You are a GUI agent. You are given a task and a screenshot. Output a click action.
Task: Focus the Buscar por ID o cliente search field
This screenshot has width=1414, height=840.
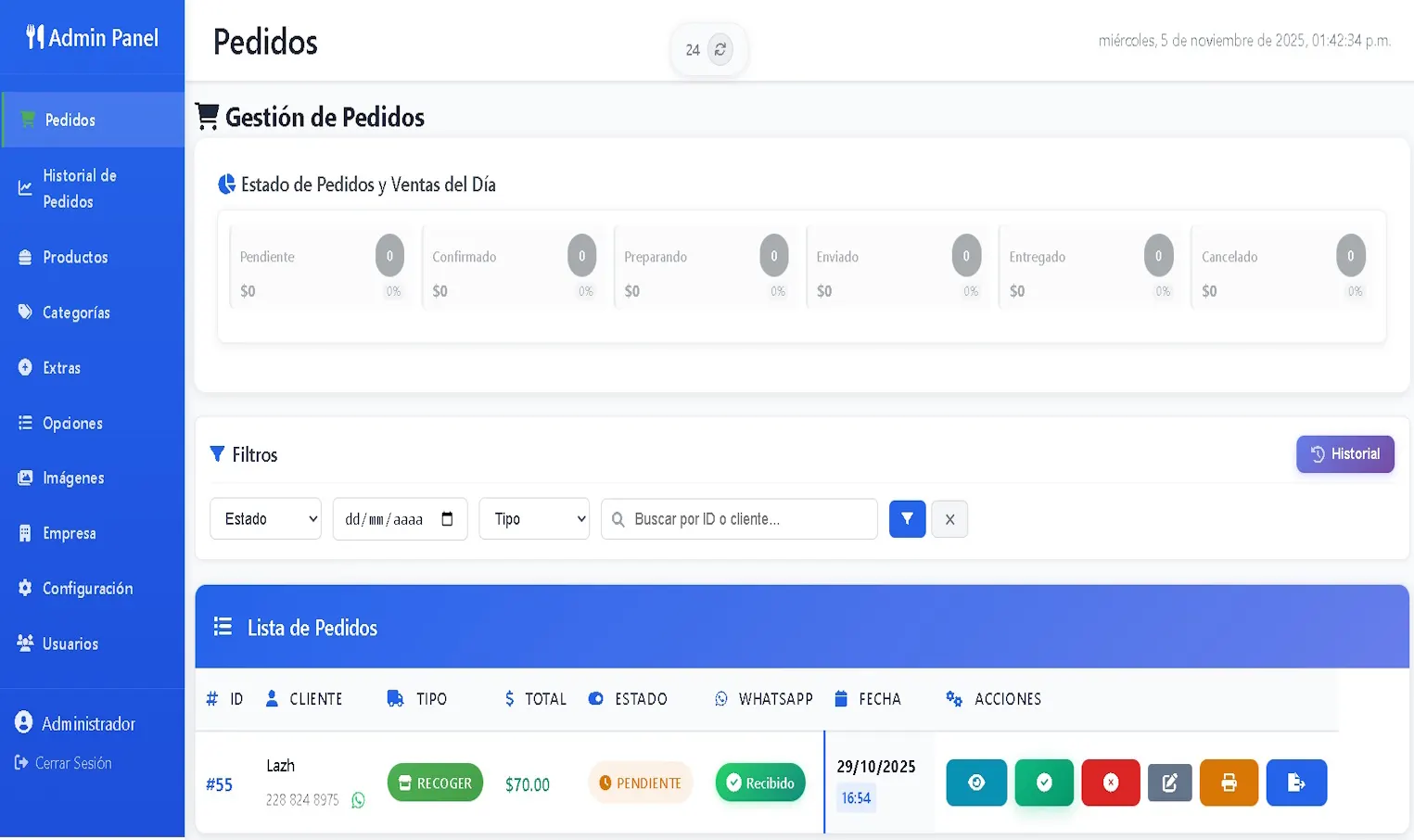pyautogui.click(x=739, y=519)
